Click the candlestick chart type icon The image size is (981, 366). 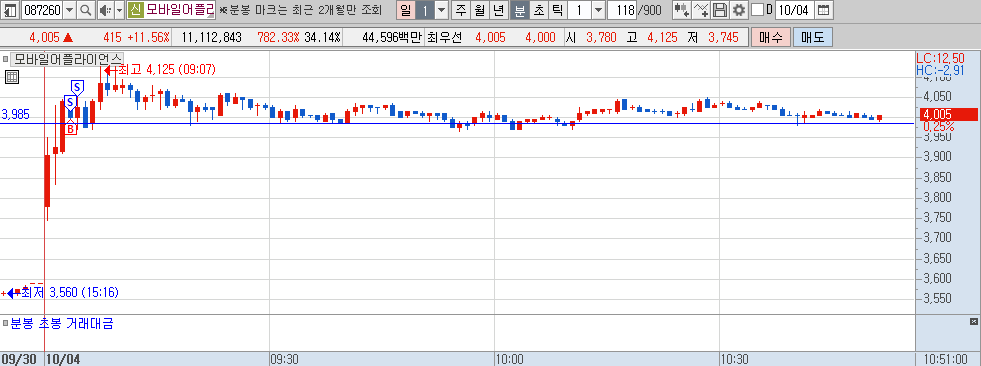tap(681, 9)
